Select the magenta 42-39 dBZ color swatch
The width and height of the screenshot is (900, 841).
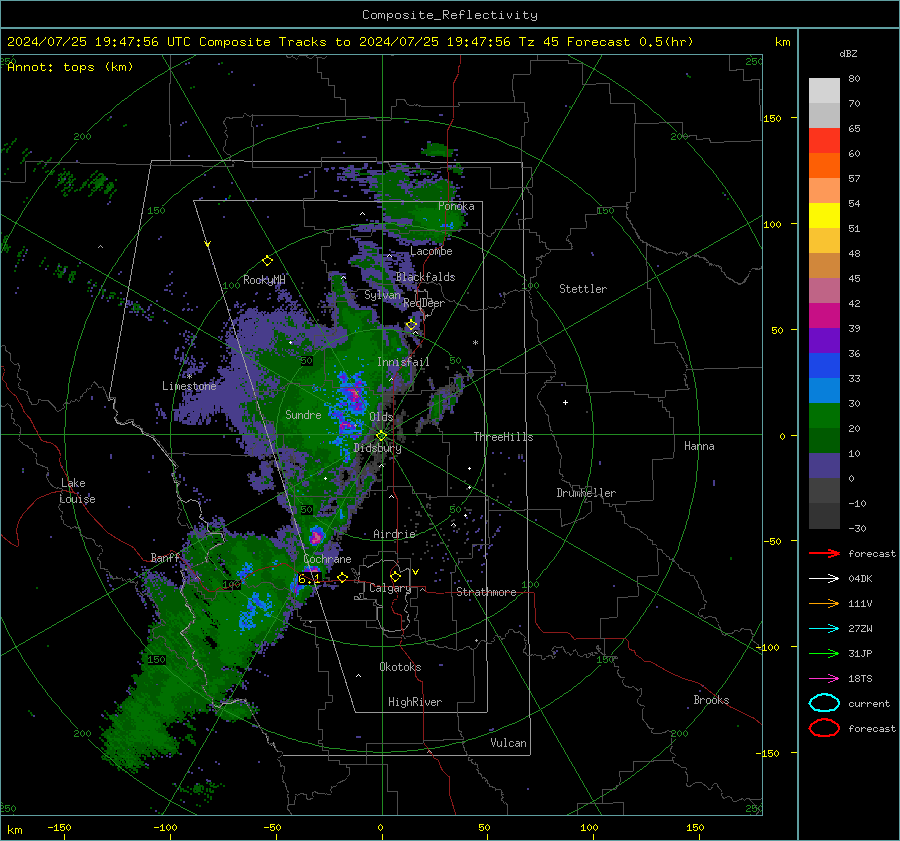pyautogui.click(x=824, y=315)
